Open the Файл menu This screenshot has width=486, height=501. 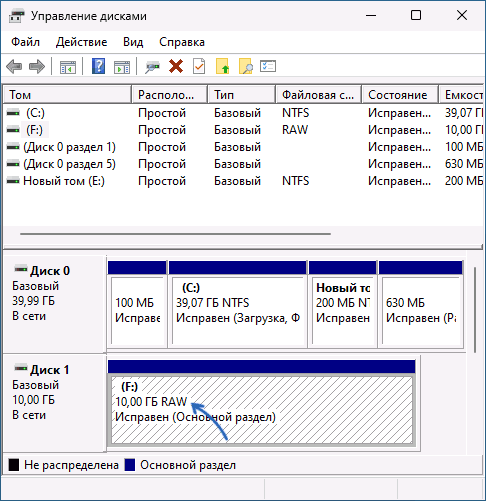[x=25, y=42]
